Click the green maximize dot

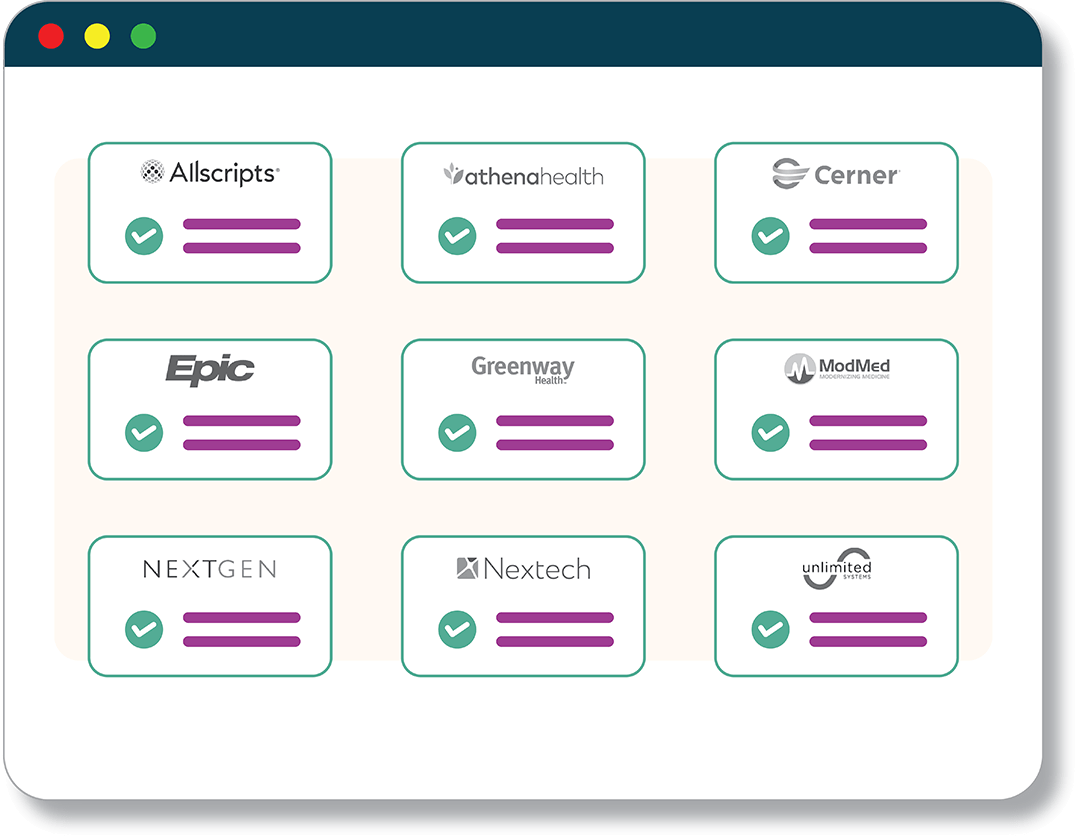(x=143, y=36)
